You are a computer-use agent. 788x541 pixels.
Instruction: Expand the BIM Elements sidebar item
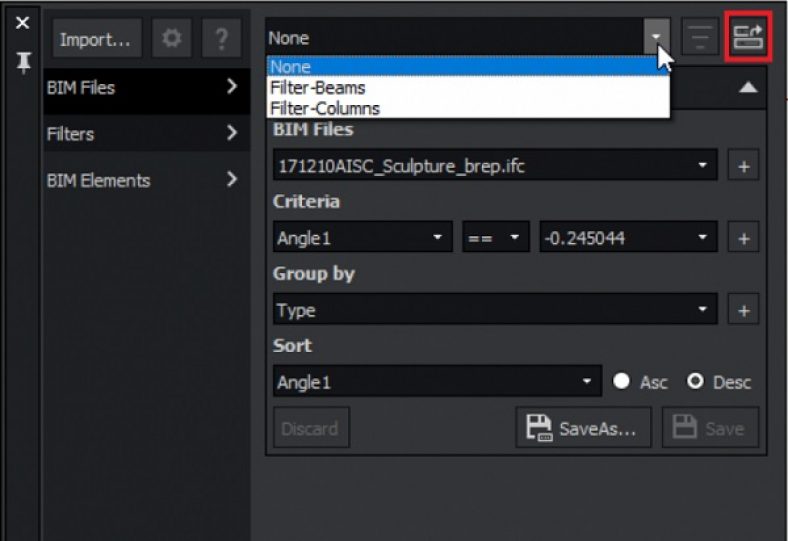146,180
